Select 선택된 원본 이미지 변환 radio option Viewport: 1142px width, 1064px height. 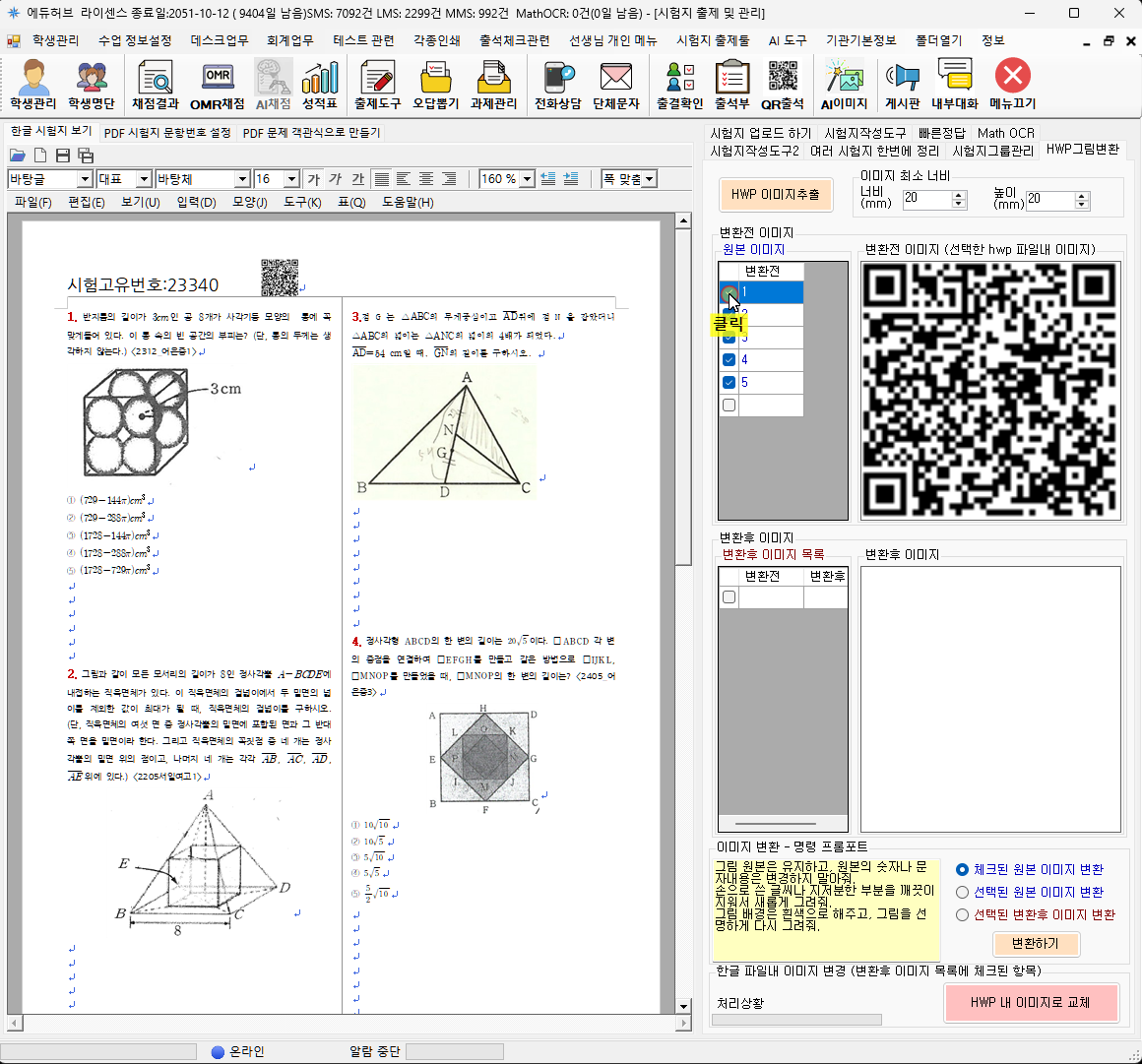click(x=963, y=893)
